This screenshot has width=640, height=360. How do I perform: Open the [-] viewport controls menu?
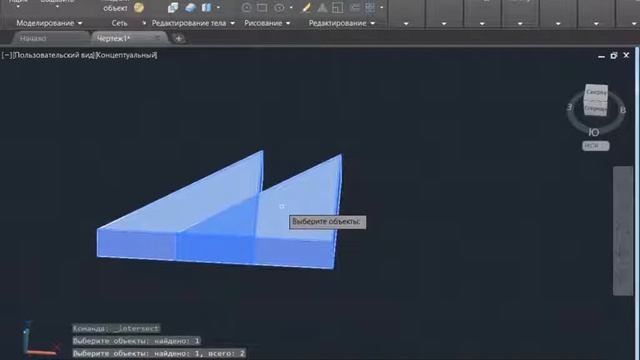[7, 55]
